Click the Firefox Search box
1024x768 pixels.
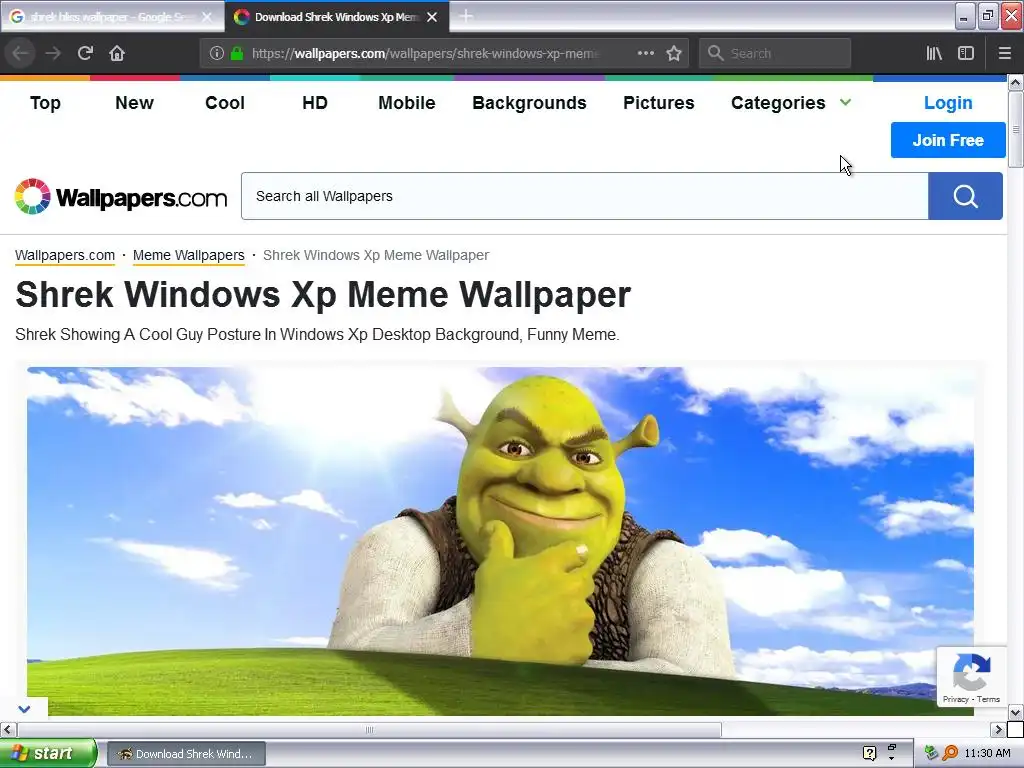[x=775, y=53]
